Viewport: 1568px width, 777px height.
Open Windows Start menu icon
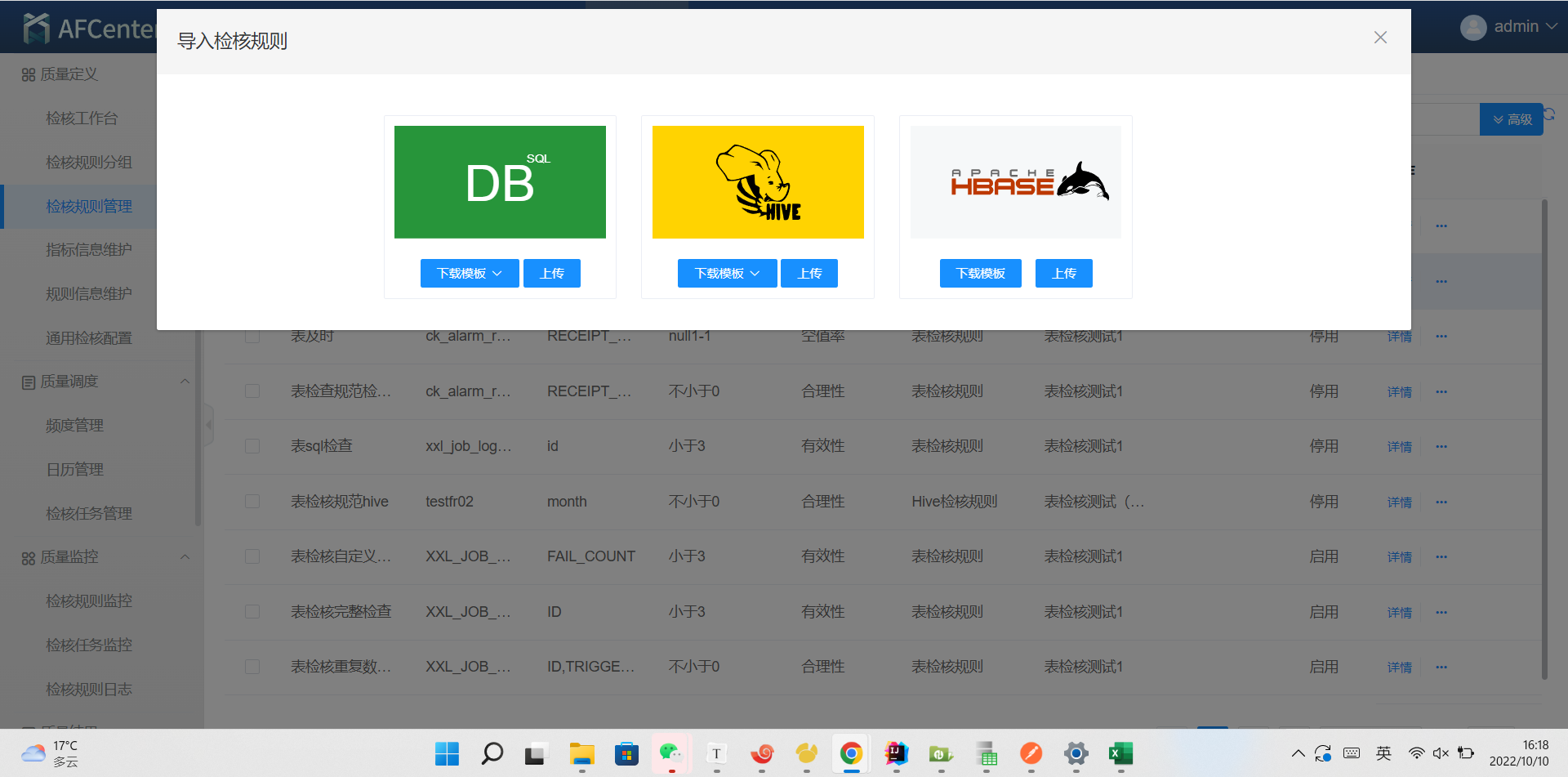(447, 753)
